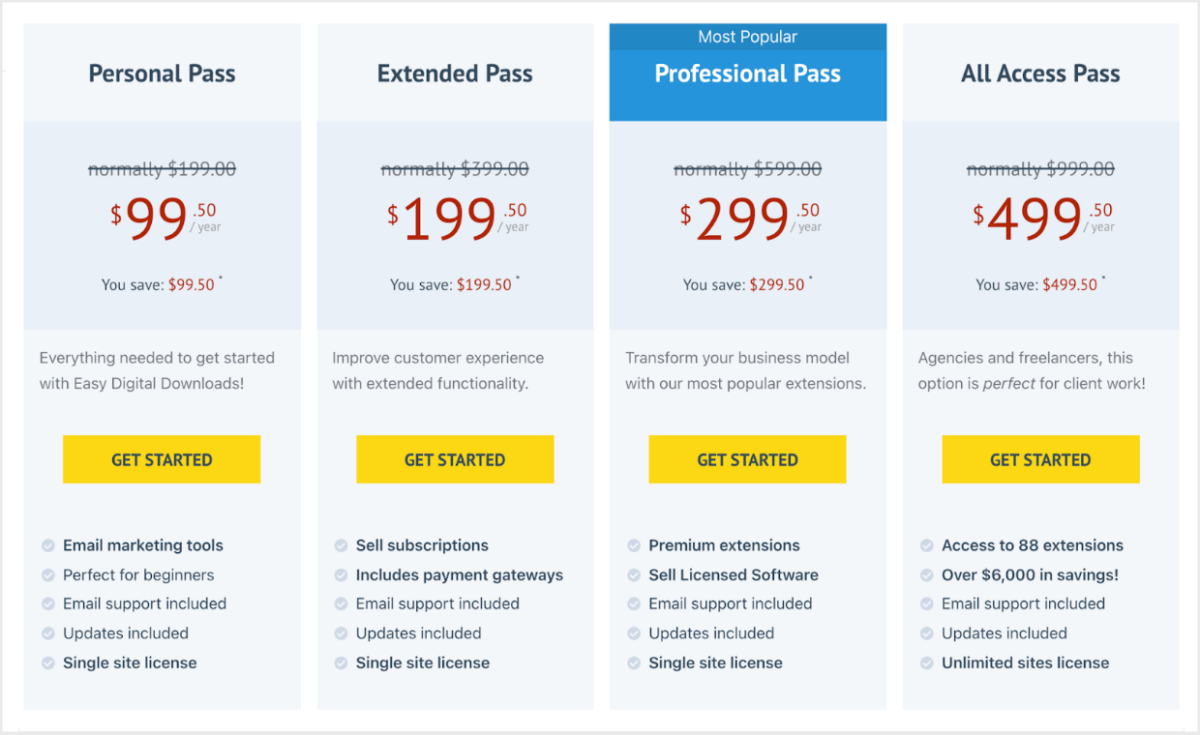The image size is (1200, 735).
Task: Open the asterisk footnote next to $299.50 savings
Action: (x=810, y=277)
